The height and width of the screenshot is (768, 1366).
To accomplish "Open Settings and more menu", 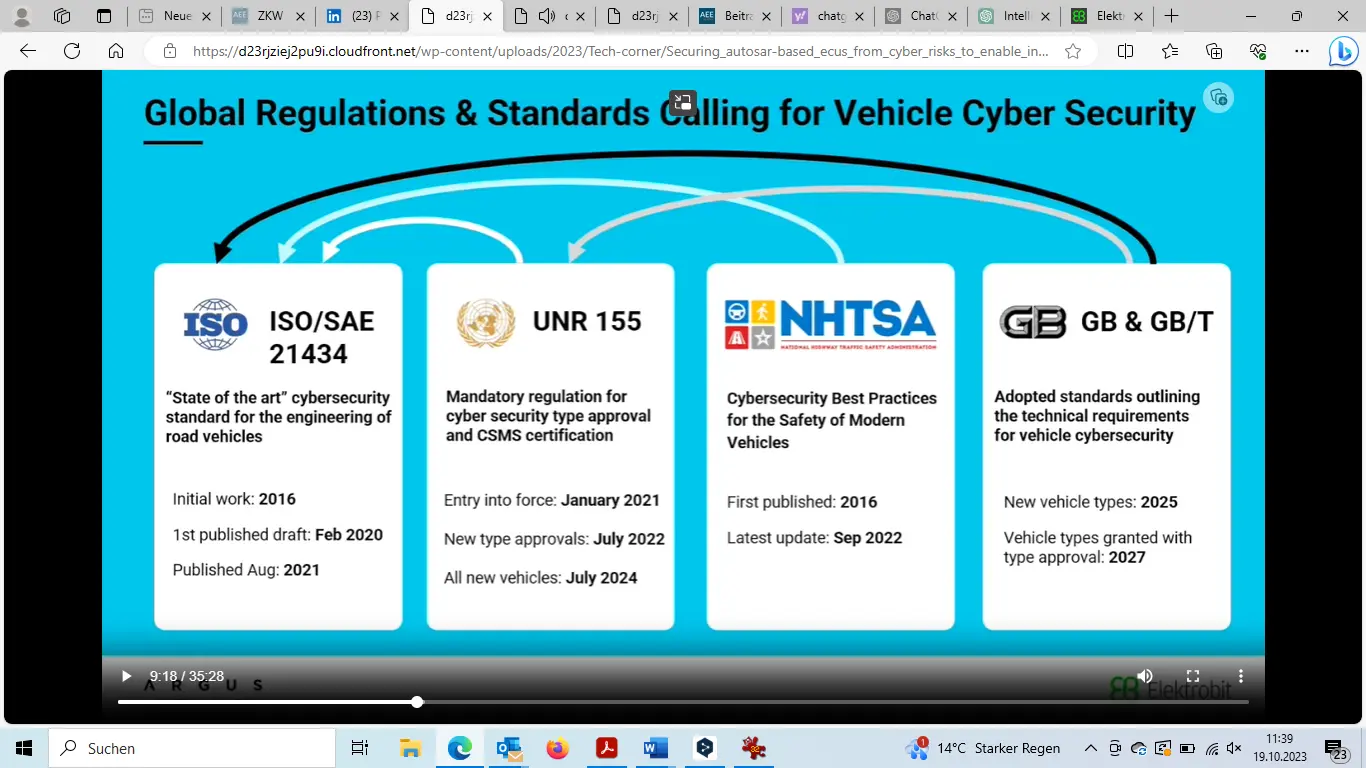I will [1301, 51].
